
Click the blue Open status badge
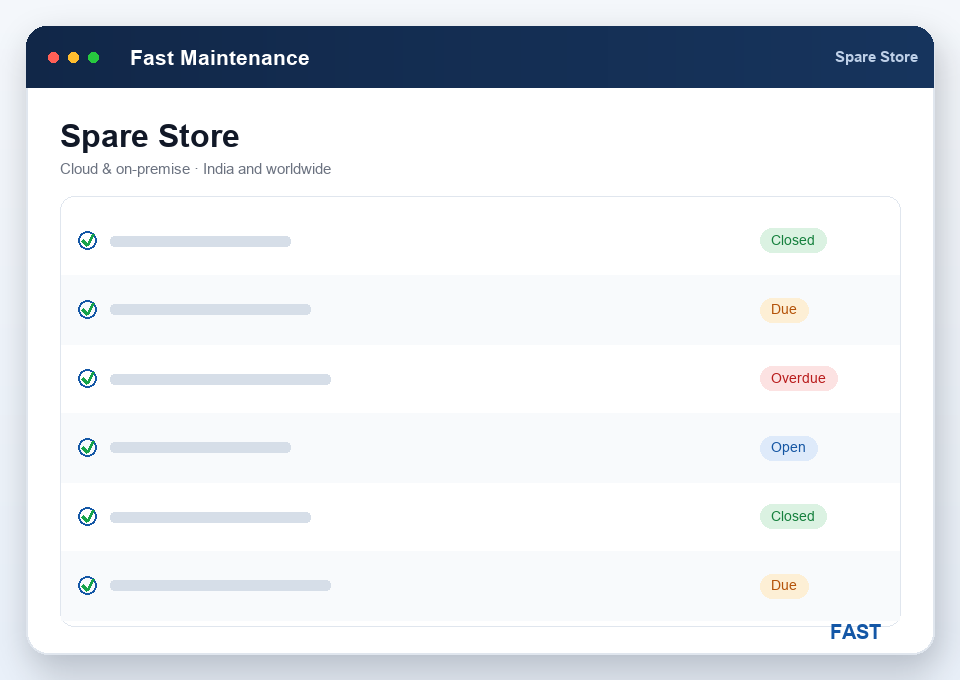789,447
